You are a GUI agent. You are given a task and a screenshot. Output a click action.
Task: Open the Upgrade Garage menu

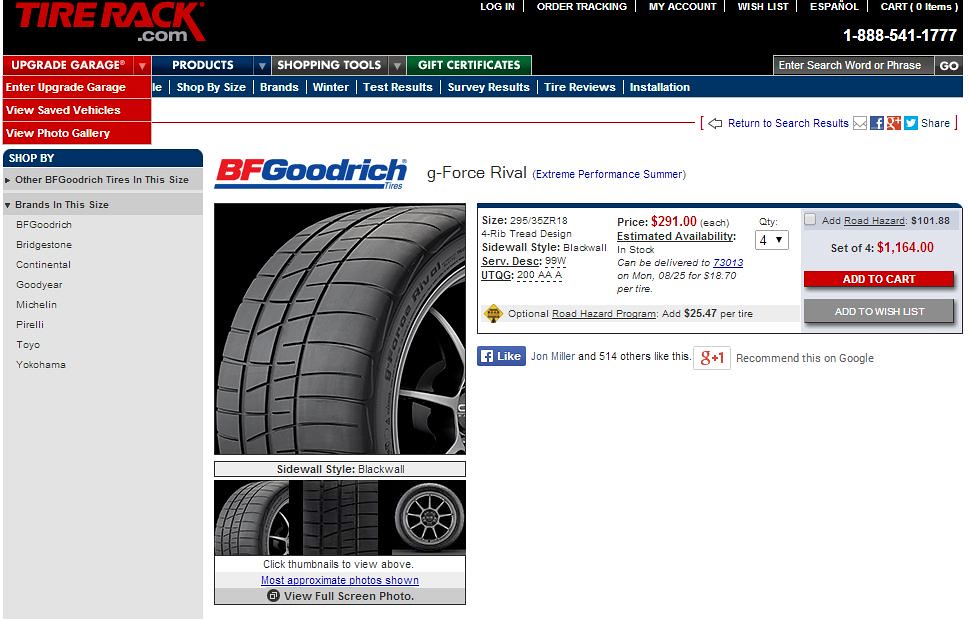(68, 65)
